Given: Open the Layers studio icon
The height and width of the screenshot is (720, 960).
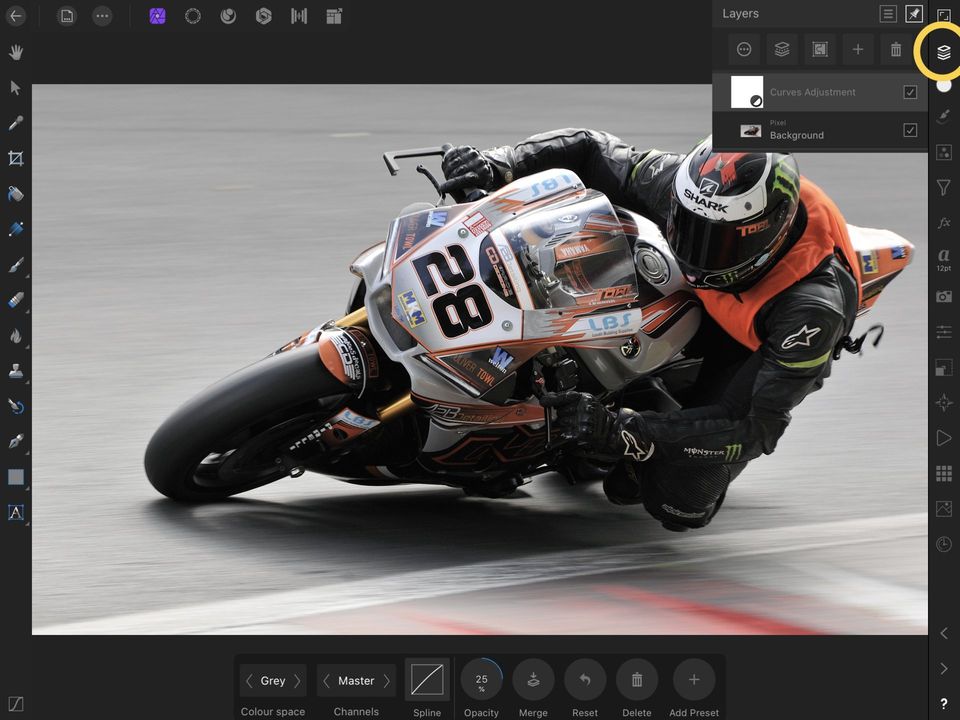Looking at the screenshot, I should (x=943, y=53).
